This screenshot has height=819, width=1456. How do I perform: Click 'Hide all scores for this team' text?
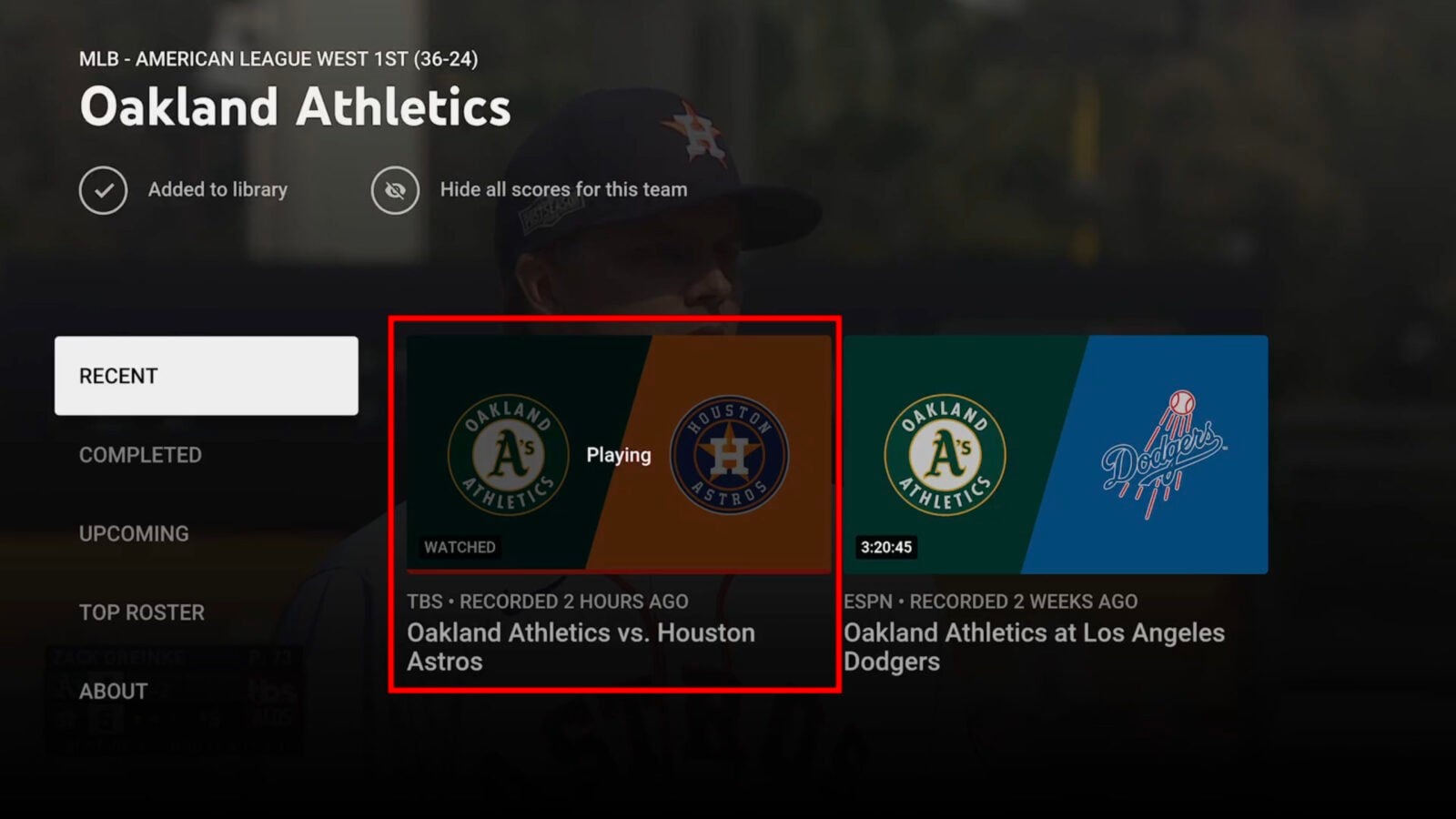(x=563, y=189)
